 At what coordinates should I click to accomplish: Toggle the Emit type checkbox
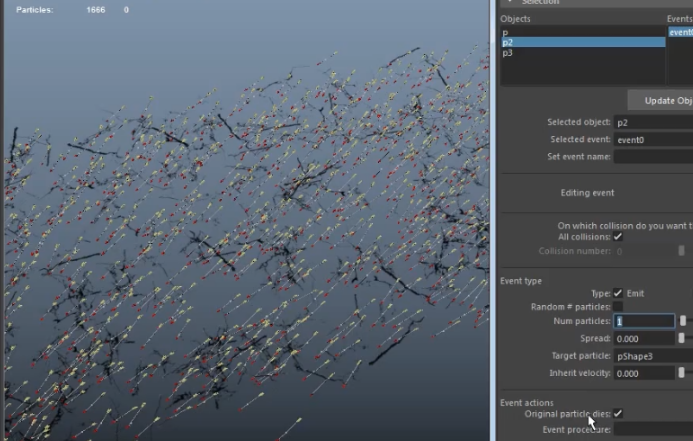[618, 293]
